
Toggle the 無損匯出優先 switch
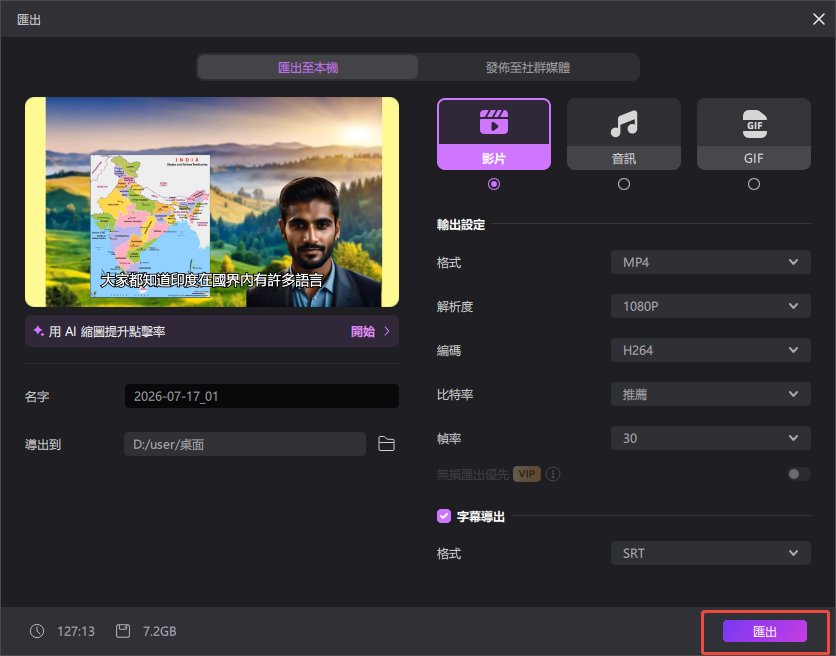[799, 474]
